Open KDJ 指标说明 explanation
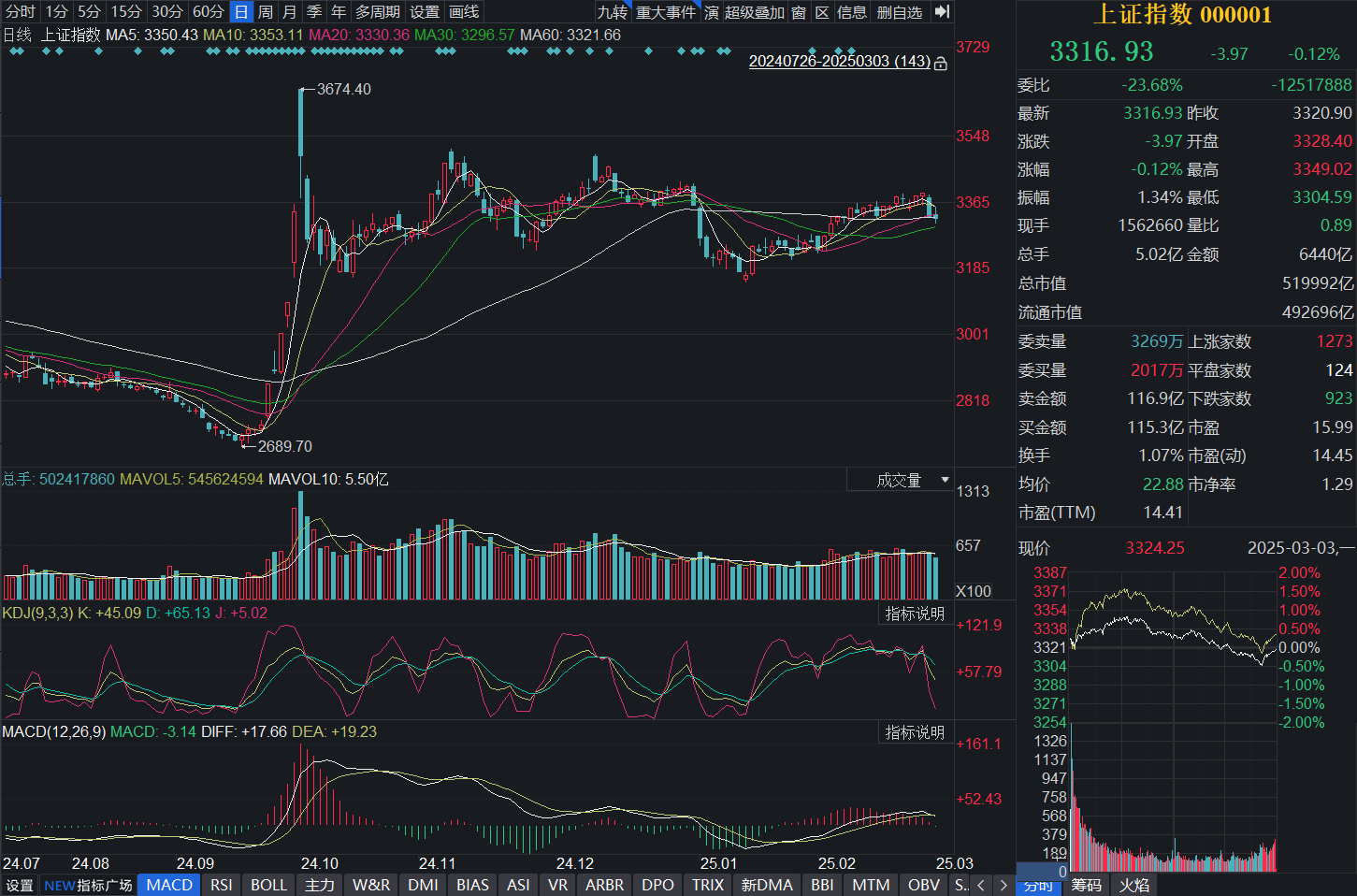 coord(916,614)
